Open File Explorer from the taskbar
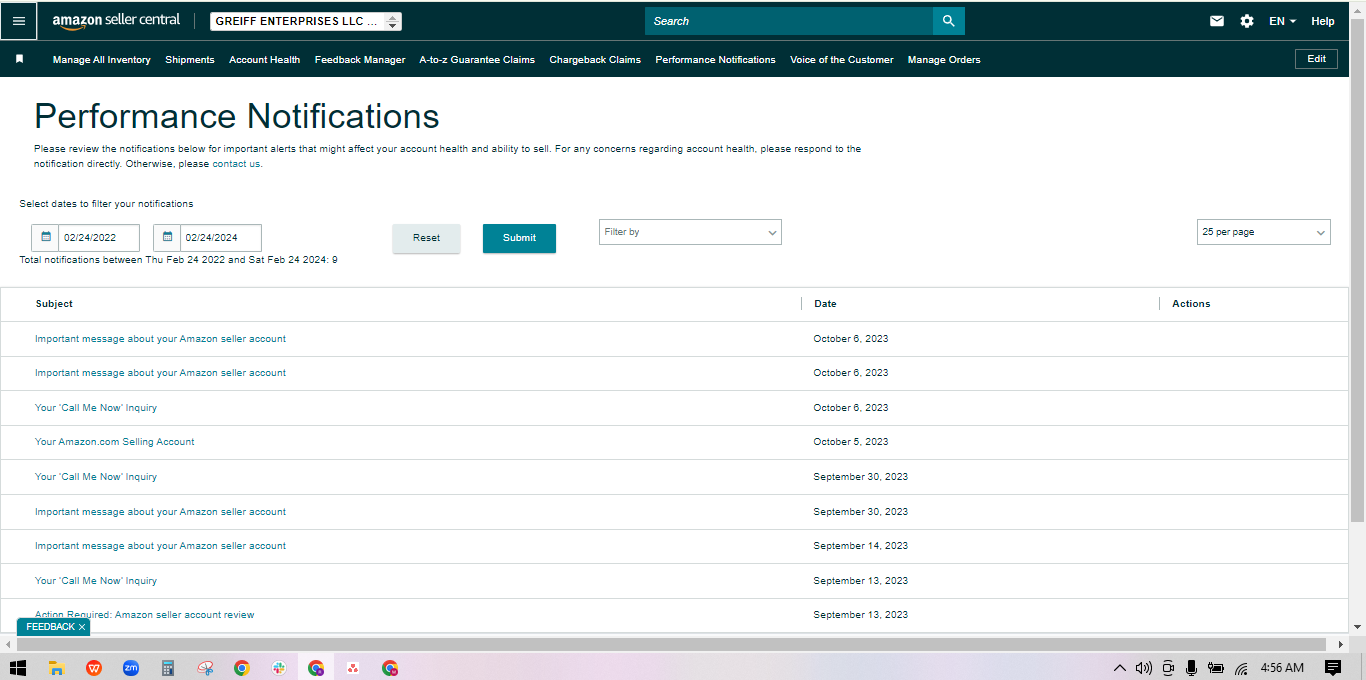 click(x=57, y=668)
